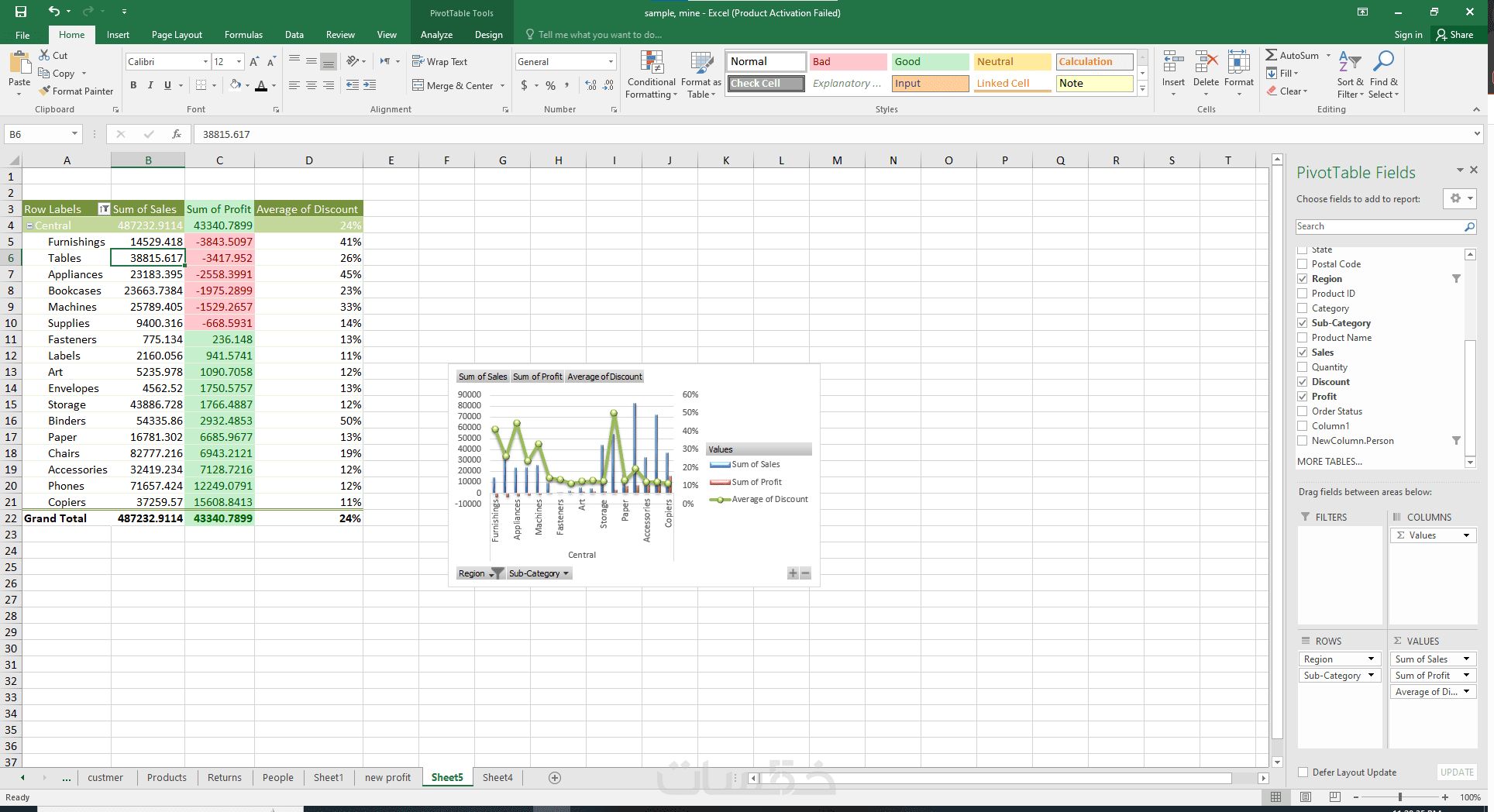Click the Save icon in the title bar
The width and height of the screenshot is (1494, 812).
(21, 12)
